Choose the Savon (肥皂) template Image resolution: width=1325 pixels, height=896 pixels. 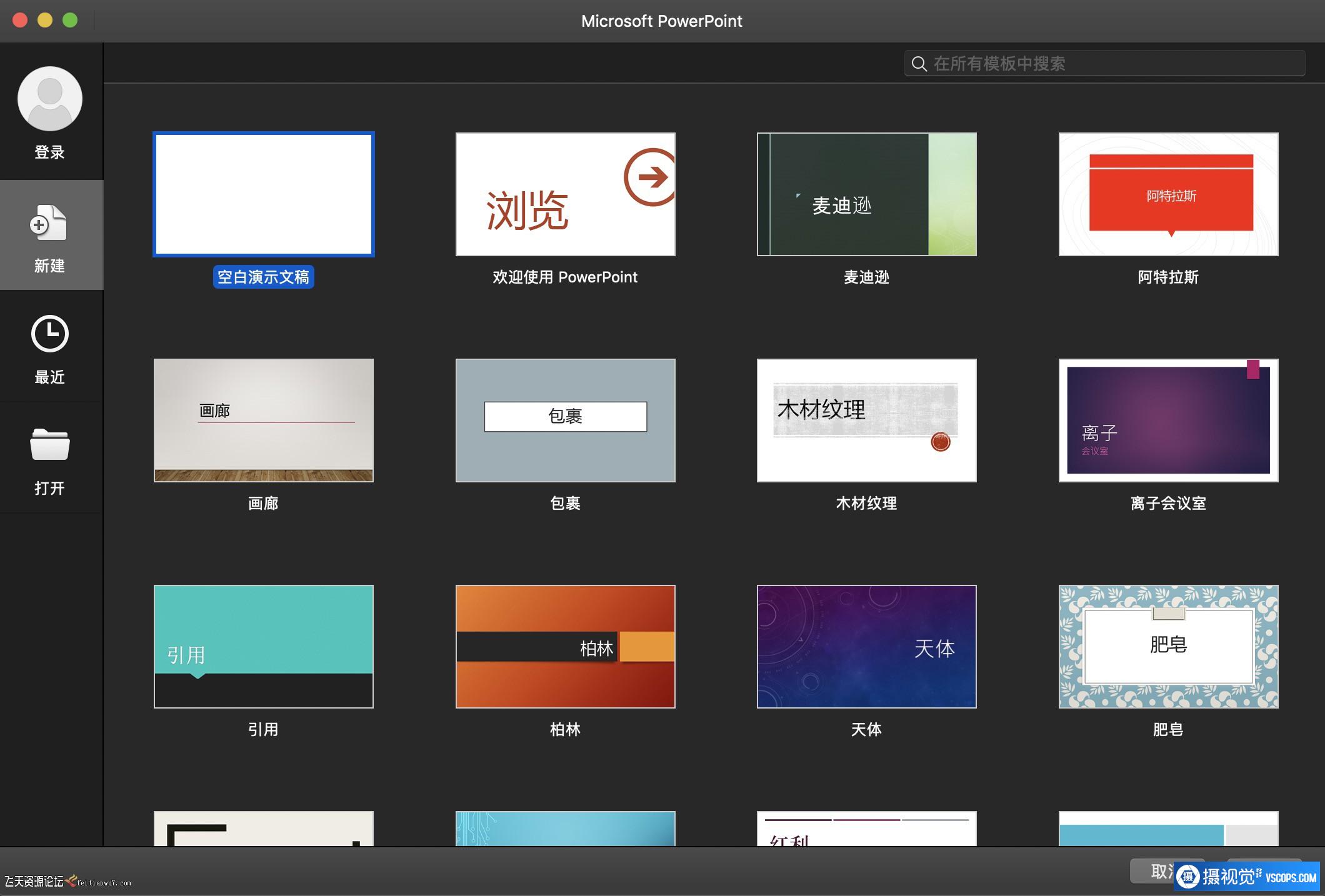click(x=1168, y=646)
